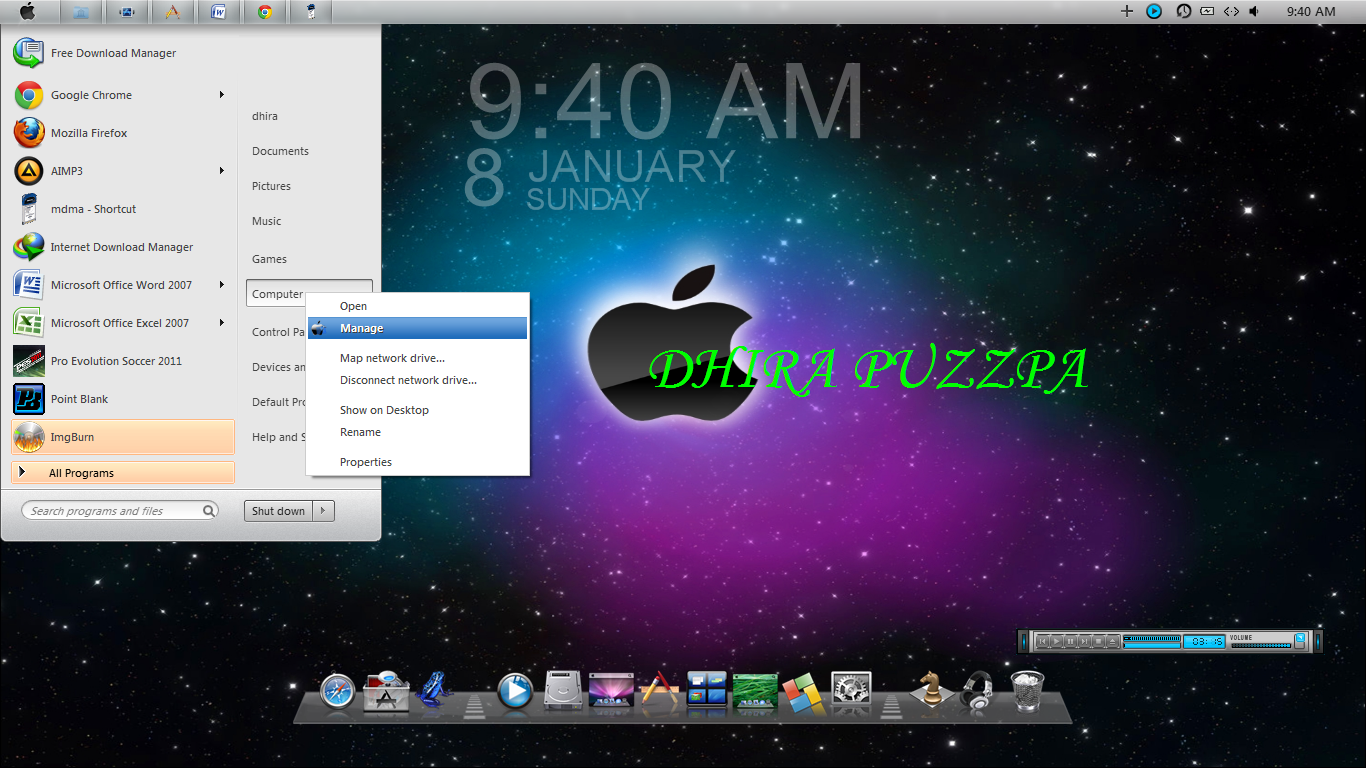Click pause button on media gadget

tap(1070, 641)
